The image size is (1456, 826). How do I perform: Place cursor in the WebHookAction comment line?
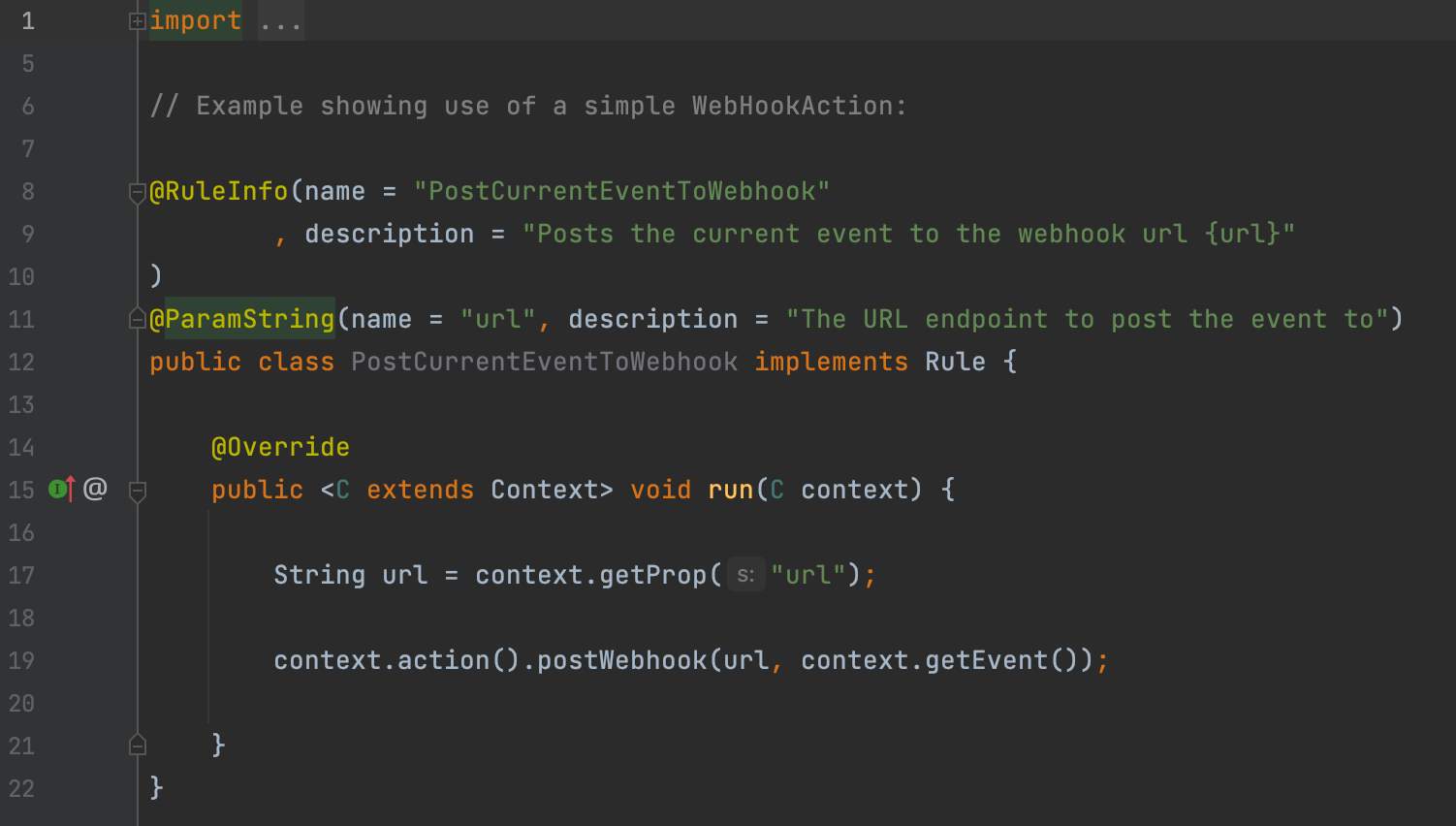(528, 106)
